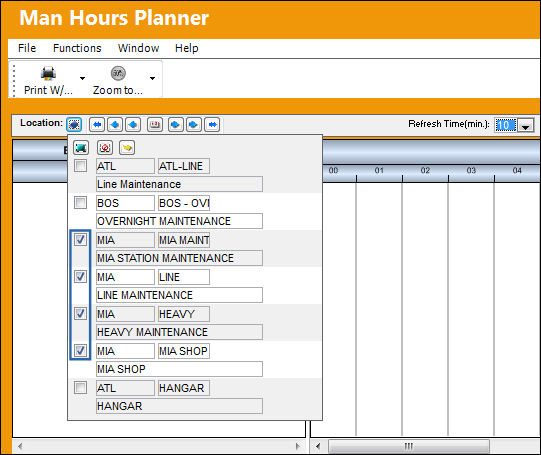
Task: Click the right arrow beside the calendar icon
Action: click(x=175, y=125)
